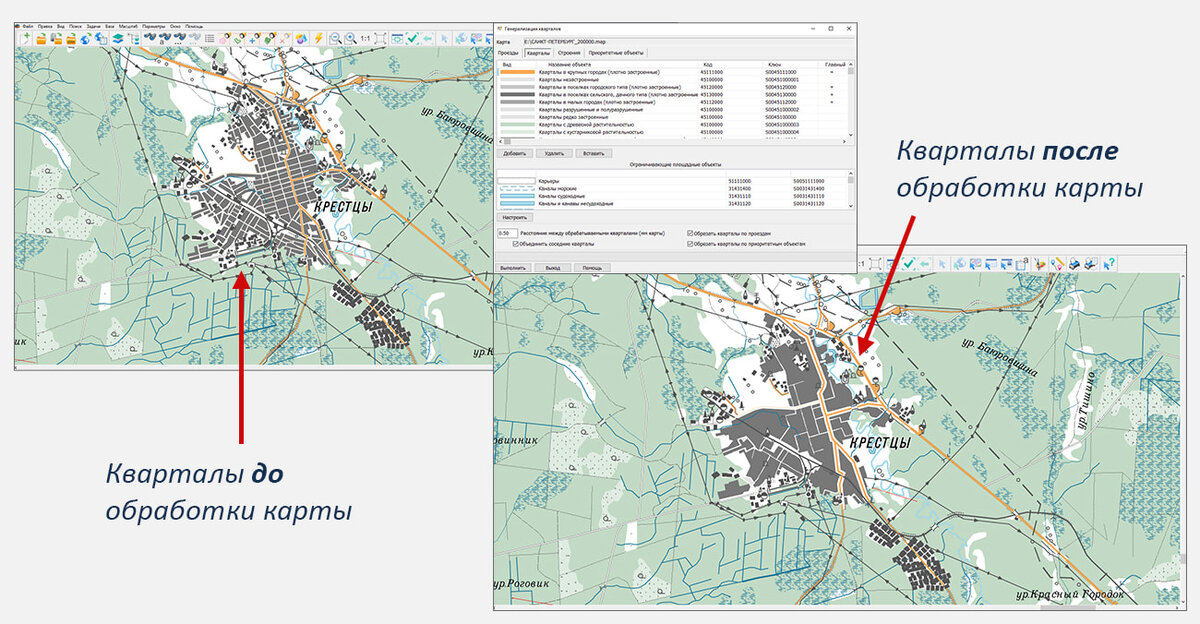Click the arrow pointer select tool icon
This screenshot has width=1200, height=624.
tap(445, 38)
